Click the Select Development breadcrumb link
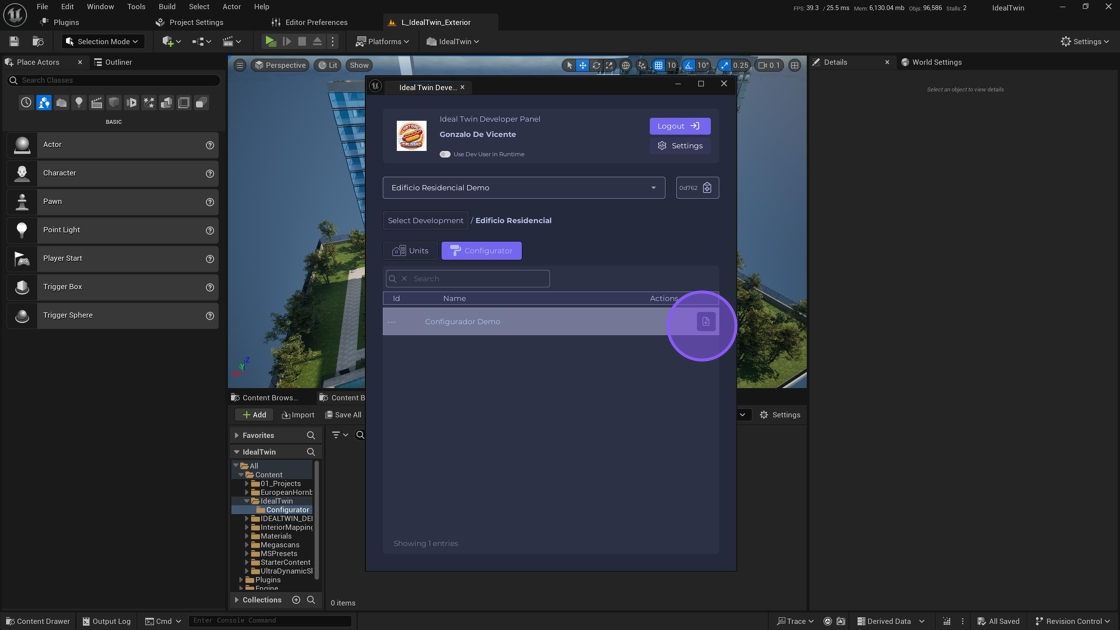Screen dimensions: 1120x630 click(425, 221)
